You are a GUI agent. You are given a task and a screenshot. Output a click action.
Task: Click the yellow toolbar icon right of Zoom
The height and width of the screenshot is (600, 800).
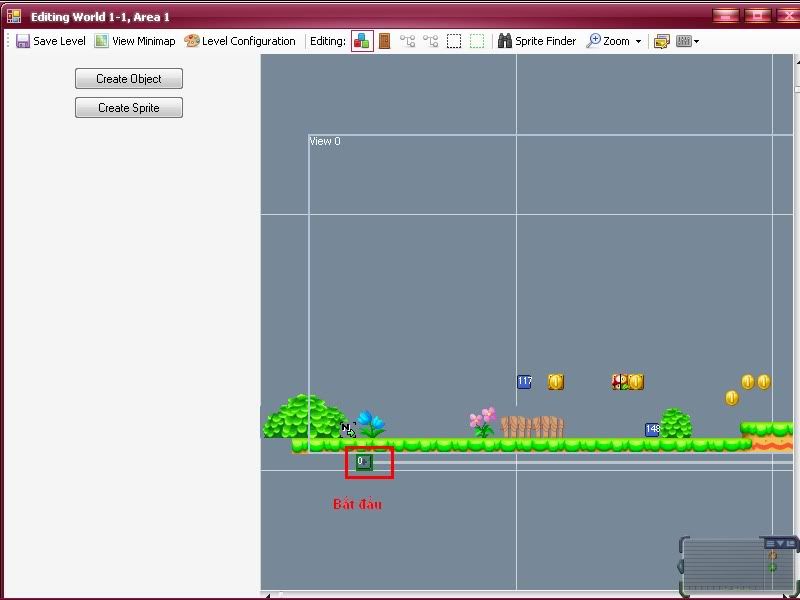point(662,41)
